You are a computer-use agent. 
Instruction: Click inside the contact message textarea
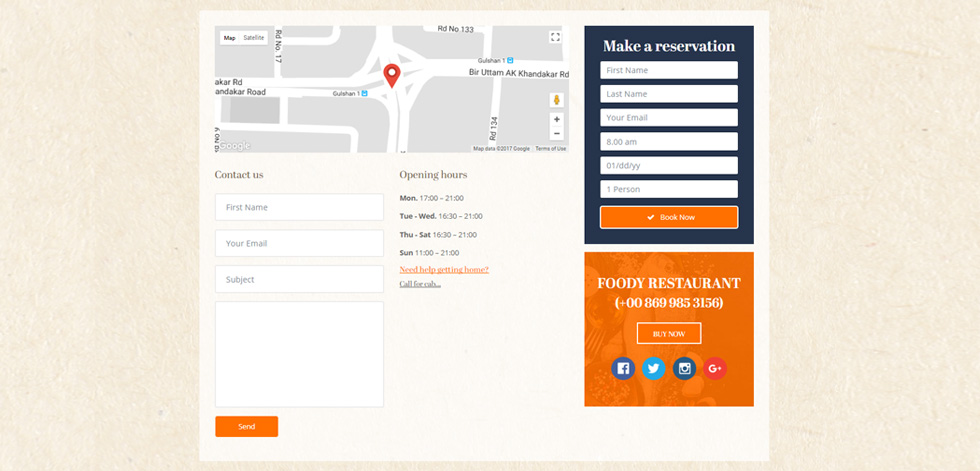point(299,355)
